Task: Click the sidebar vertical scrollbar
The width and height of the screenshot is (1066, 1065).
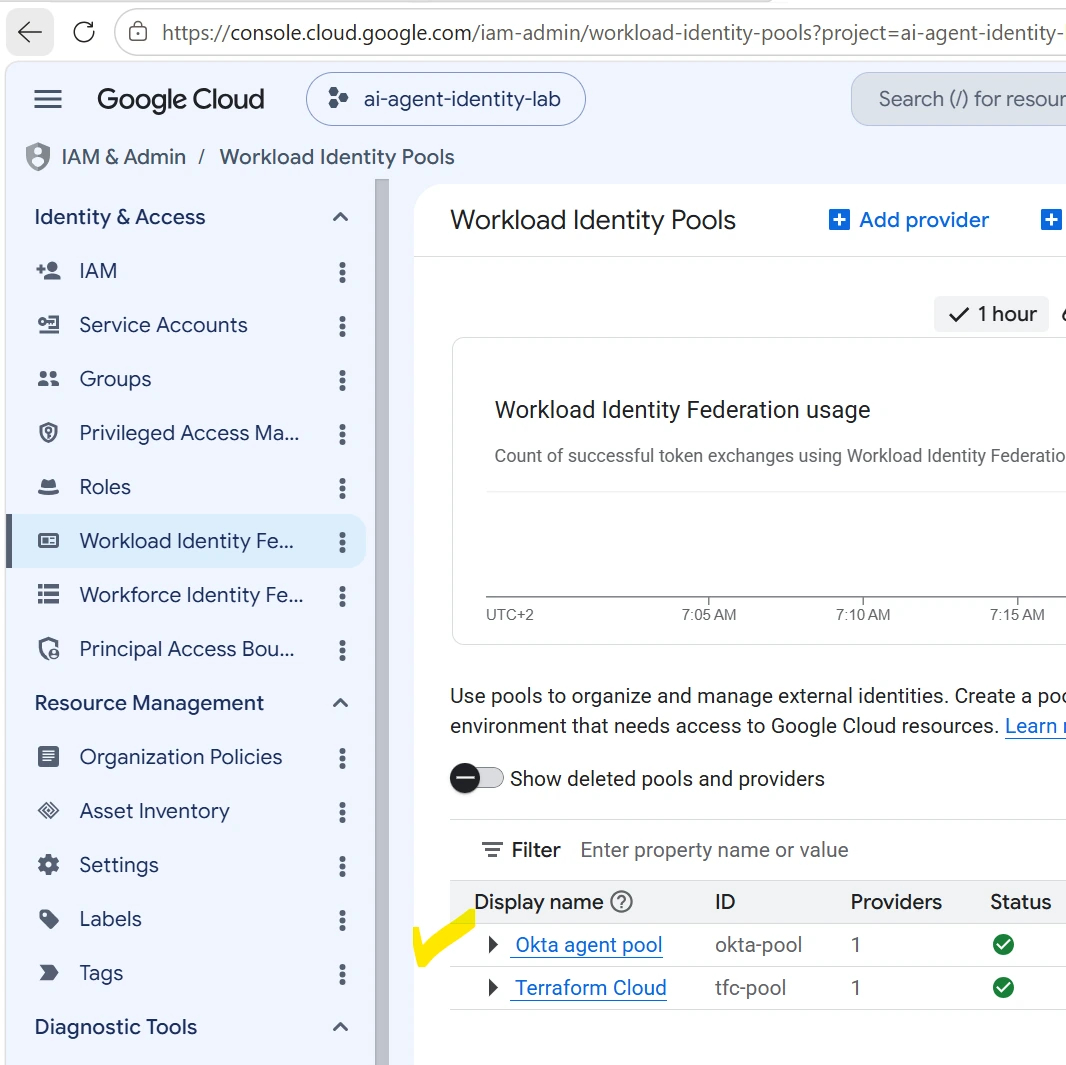Action: [x=382, y=622]
